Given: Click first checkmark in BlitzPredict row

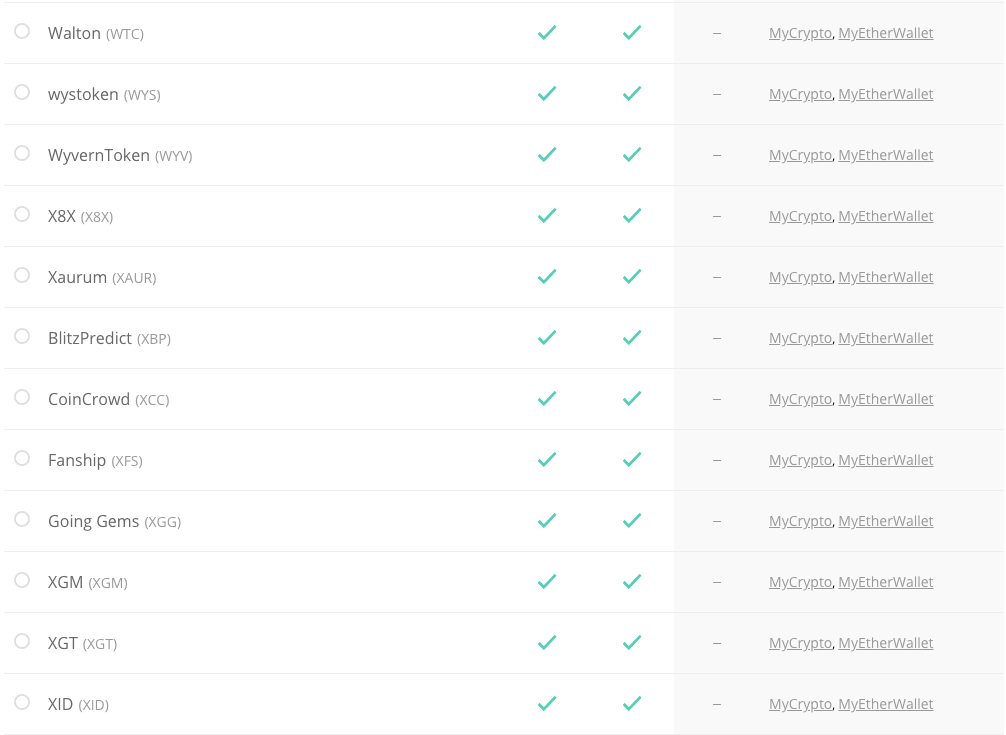Looking at the screenshot, I should coord(547,337).
